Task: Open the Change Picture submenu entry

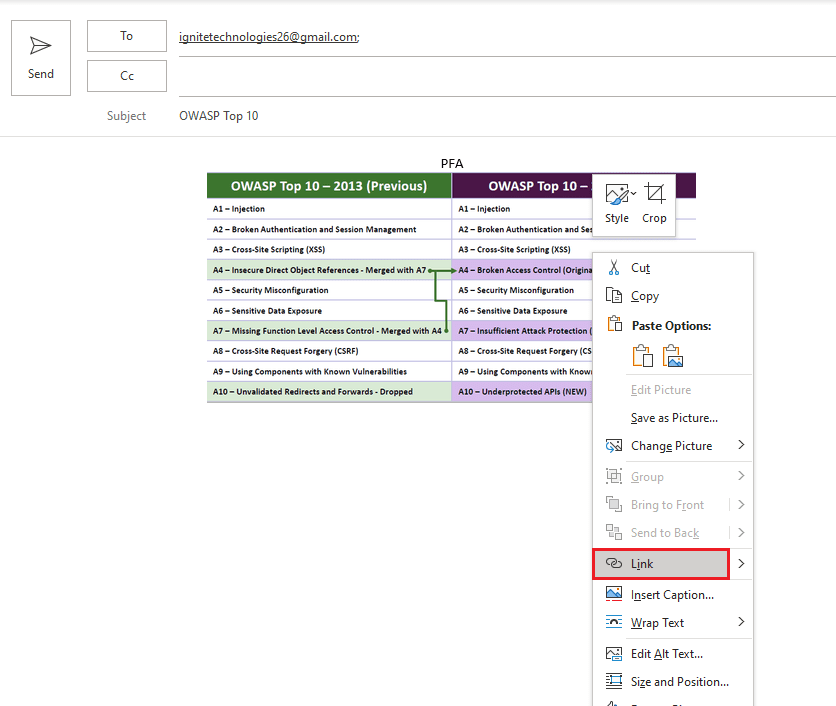Action: click(671, 446)
